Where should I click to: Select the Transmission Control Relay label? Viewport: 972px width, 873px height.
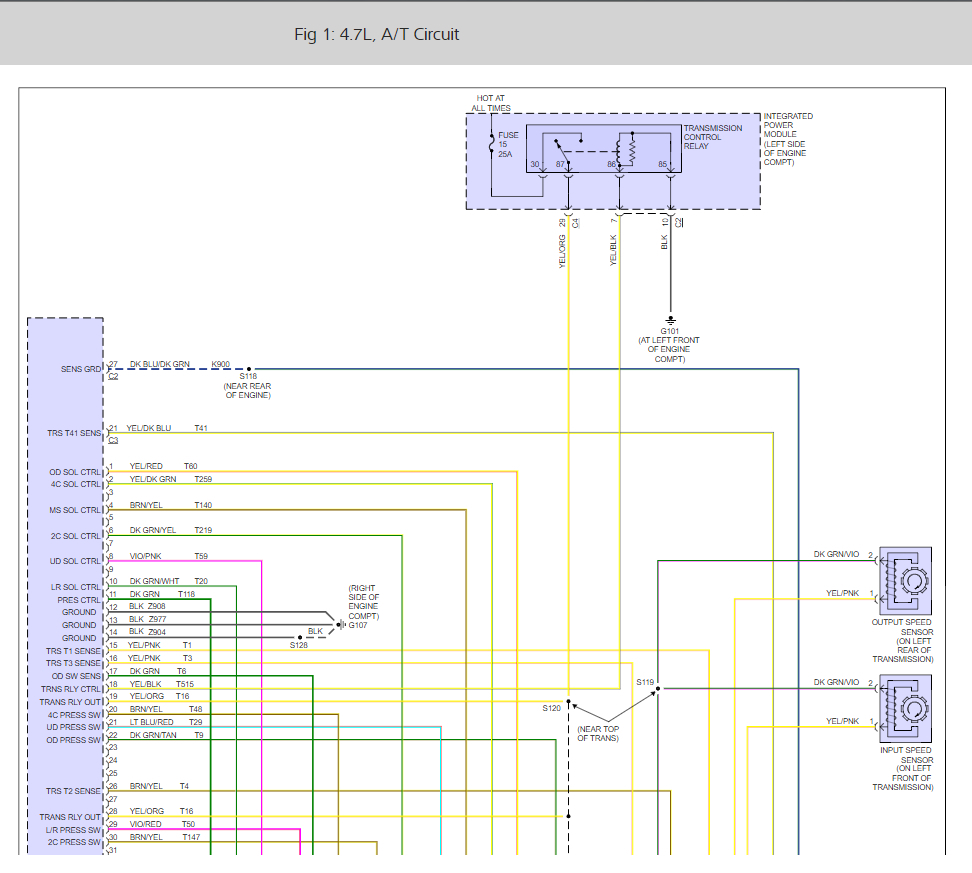point(713,137)
